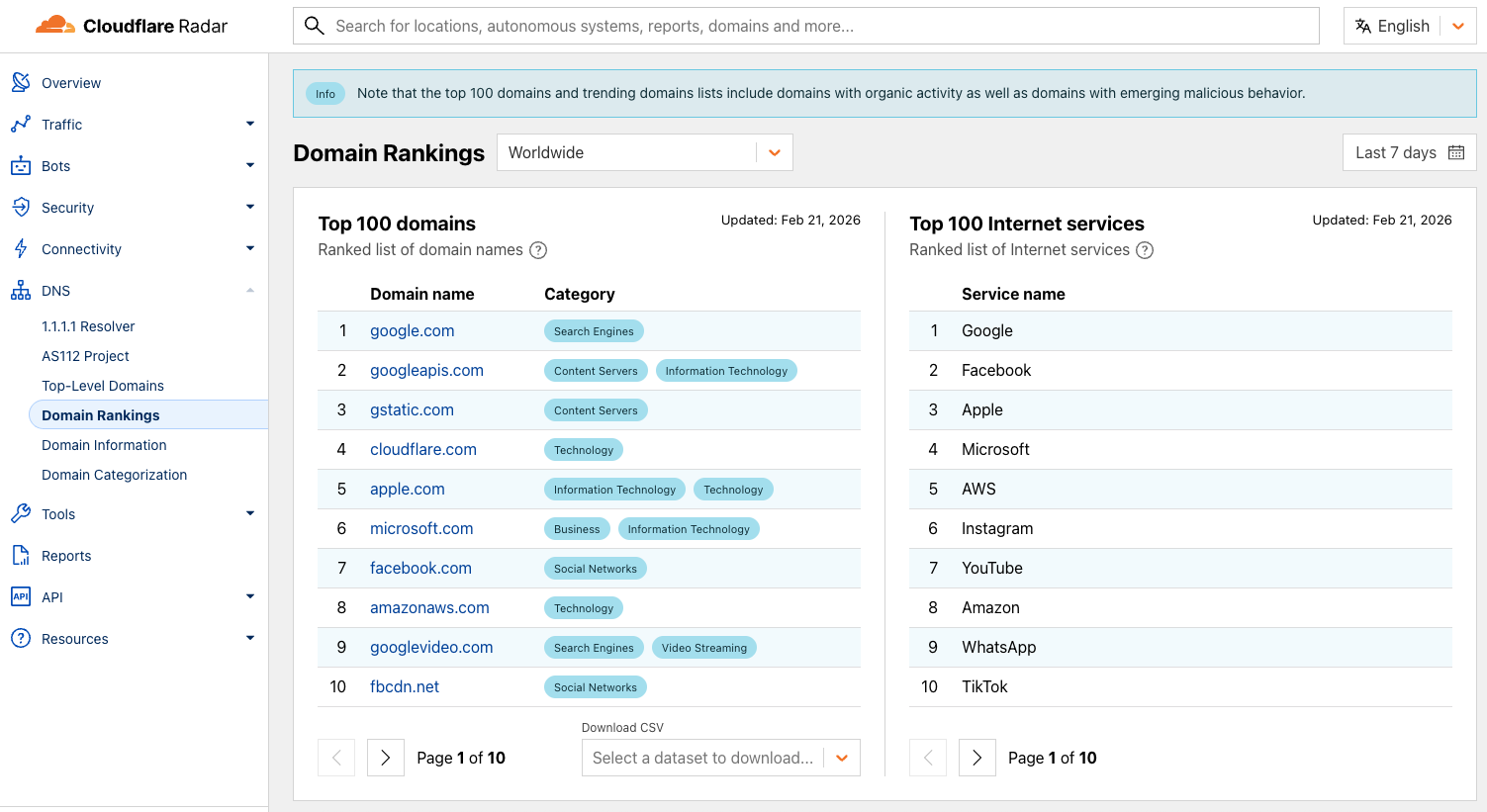The height and width of the screenshot is (812, 1487).
Task: Click the Traffic graph icon
Action: click(21, 125)
